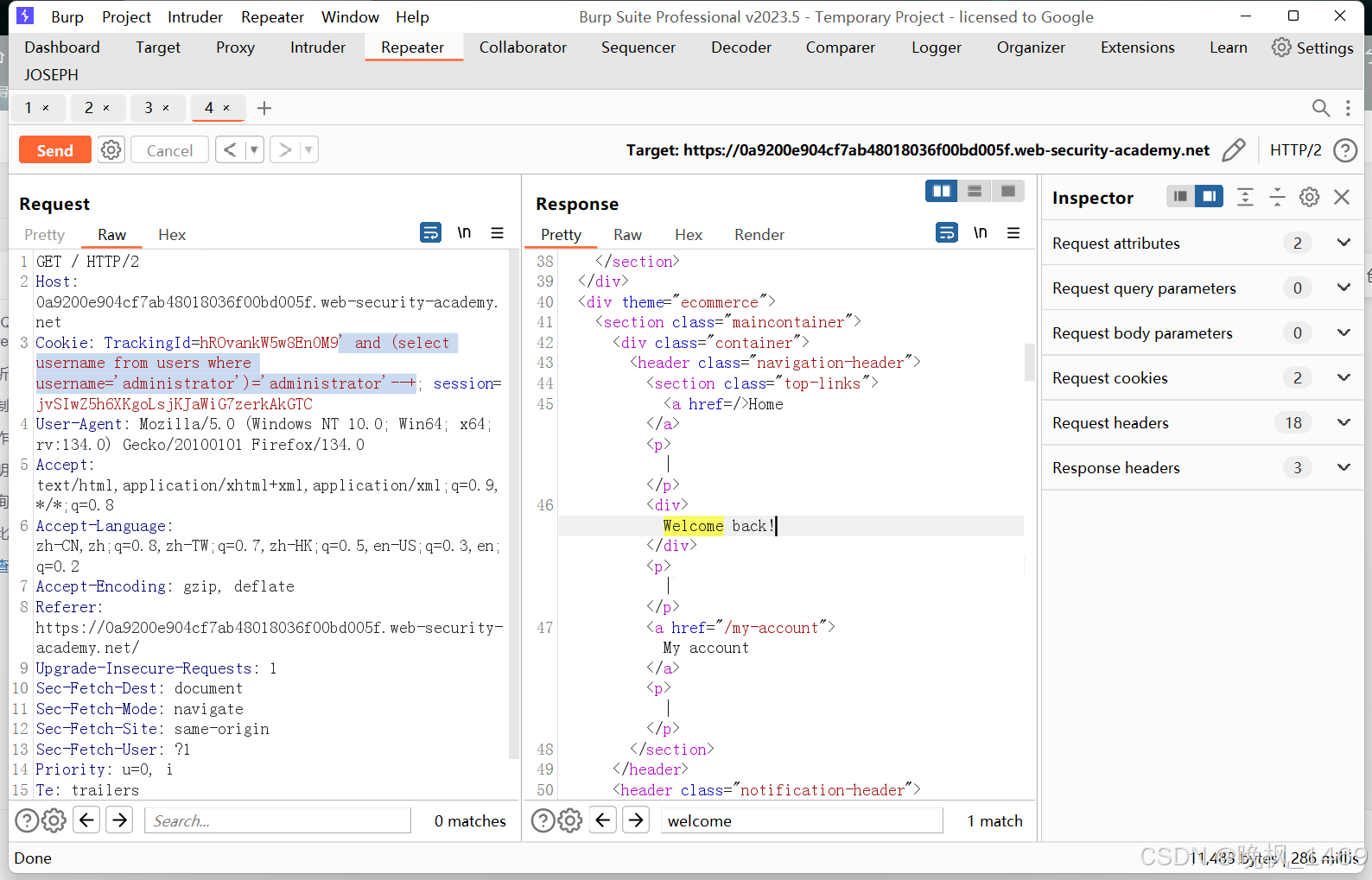
Task: Expand Request query parameters section
Action: click(x=1343, y=288)
